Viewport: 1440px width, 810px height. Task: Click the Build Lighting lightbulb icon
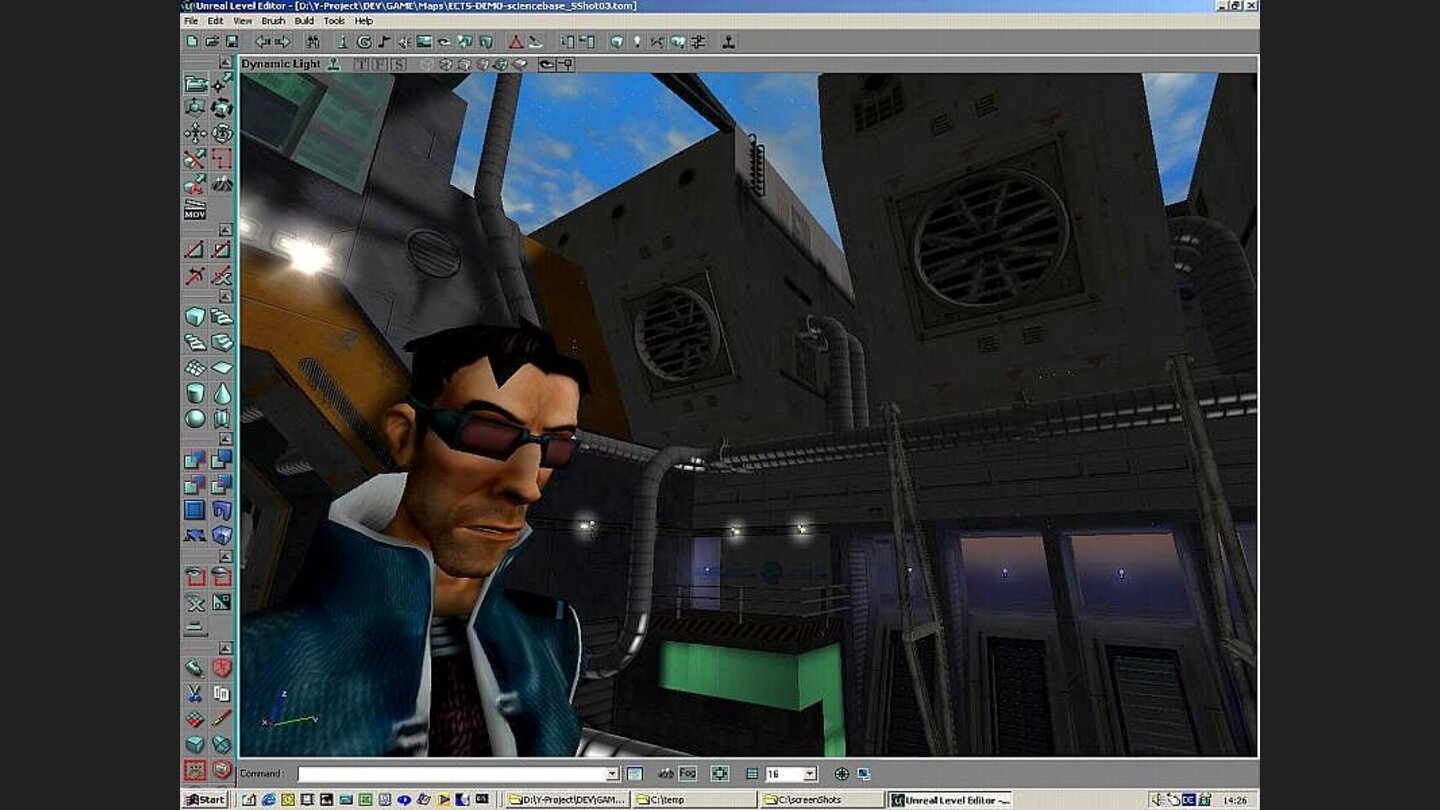(x=637, y=42)
